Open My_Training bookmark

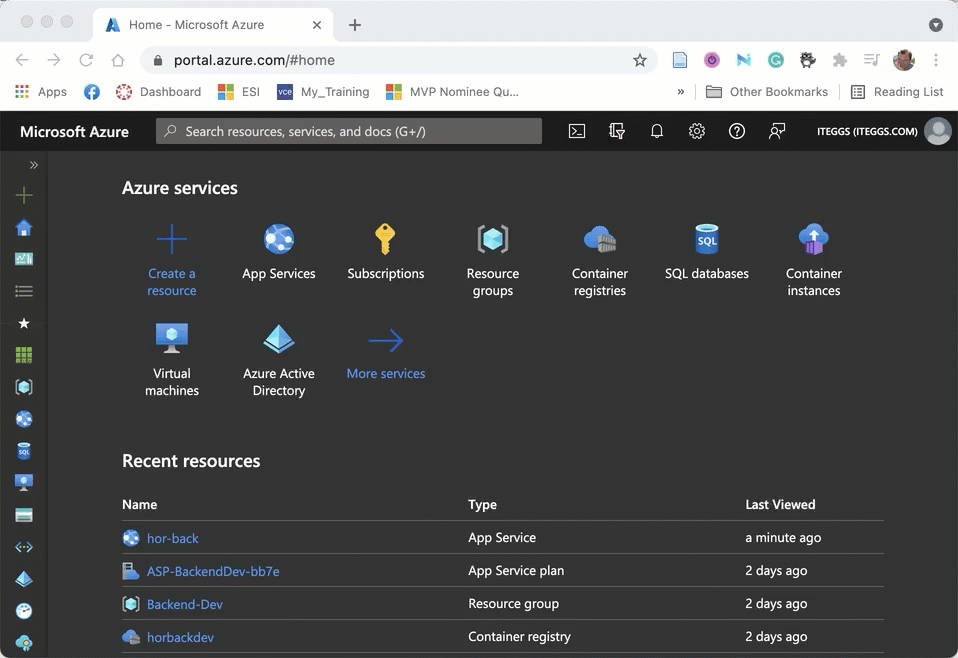pos(323,92)
